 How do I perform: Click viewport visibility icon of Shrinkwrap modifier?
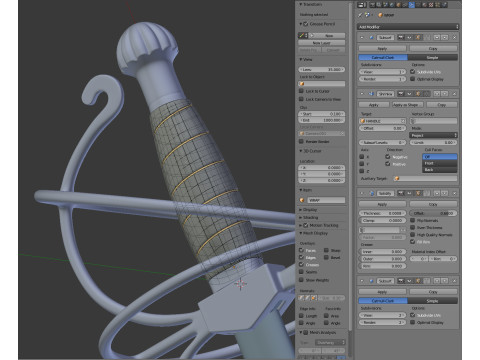[x=409, y=94]
